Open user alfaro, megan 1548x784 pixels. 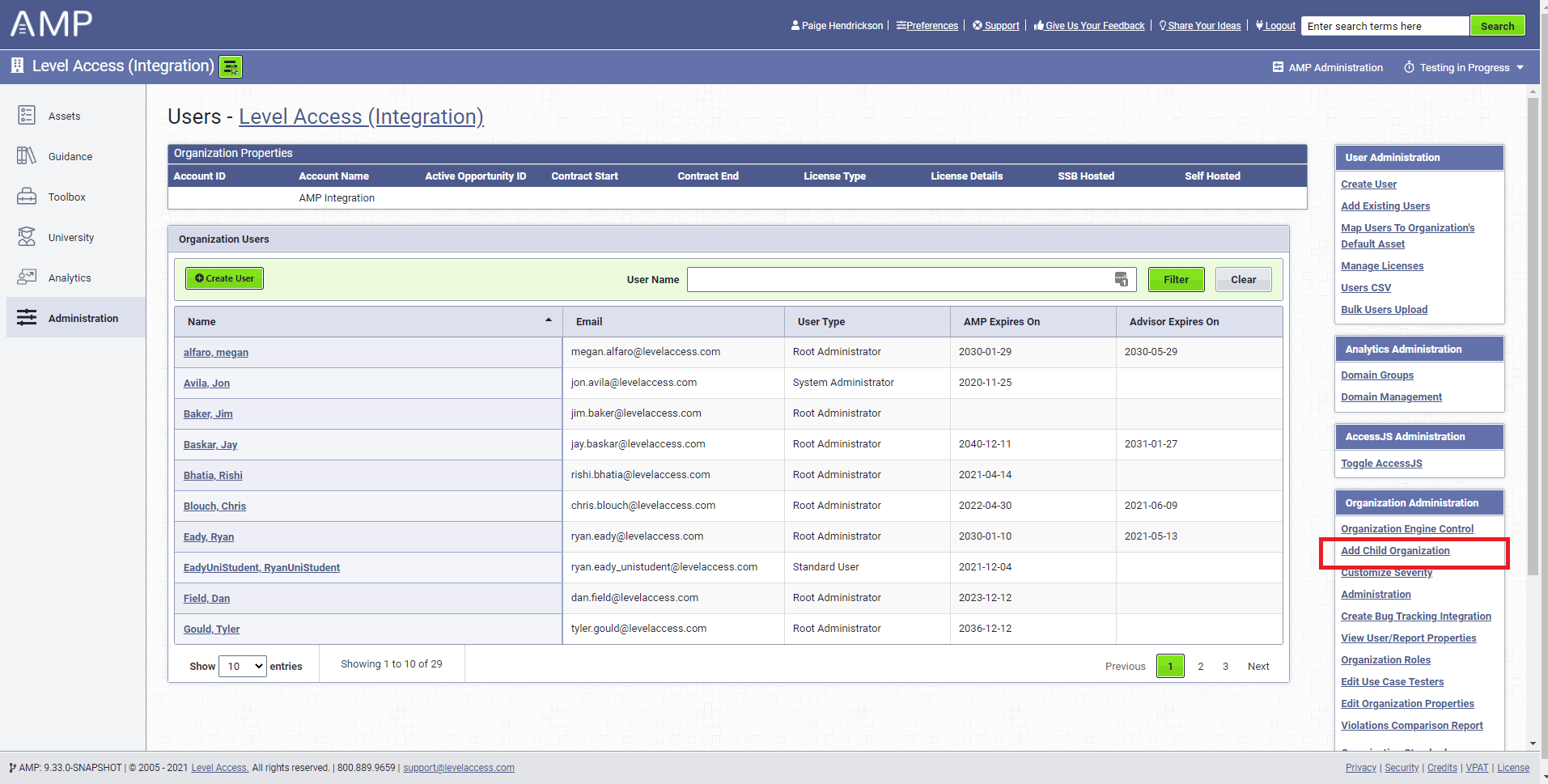[216, 352]
